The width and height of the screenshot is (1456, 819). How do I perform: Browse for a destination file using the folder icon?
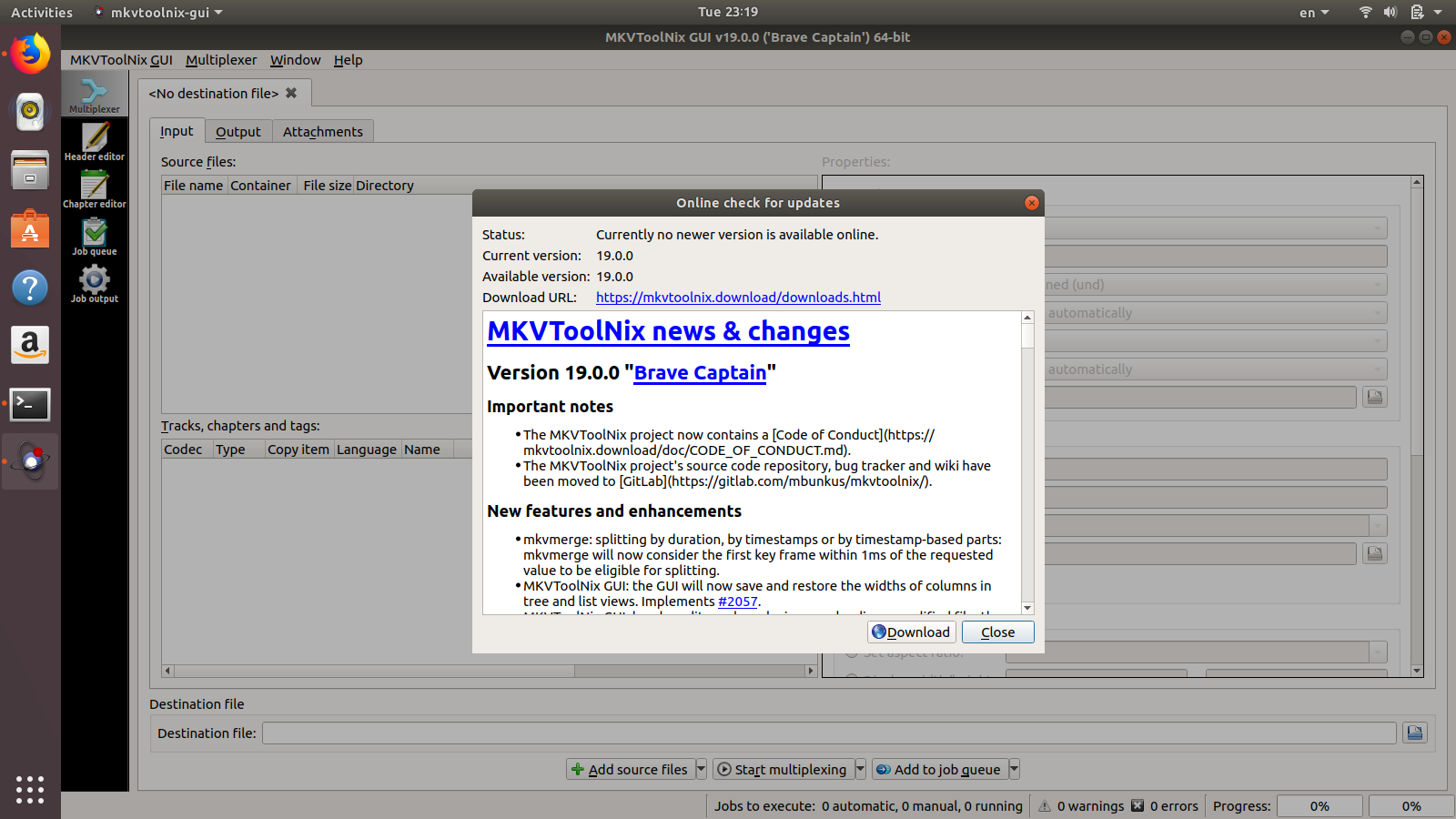coord(1416,733)
